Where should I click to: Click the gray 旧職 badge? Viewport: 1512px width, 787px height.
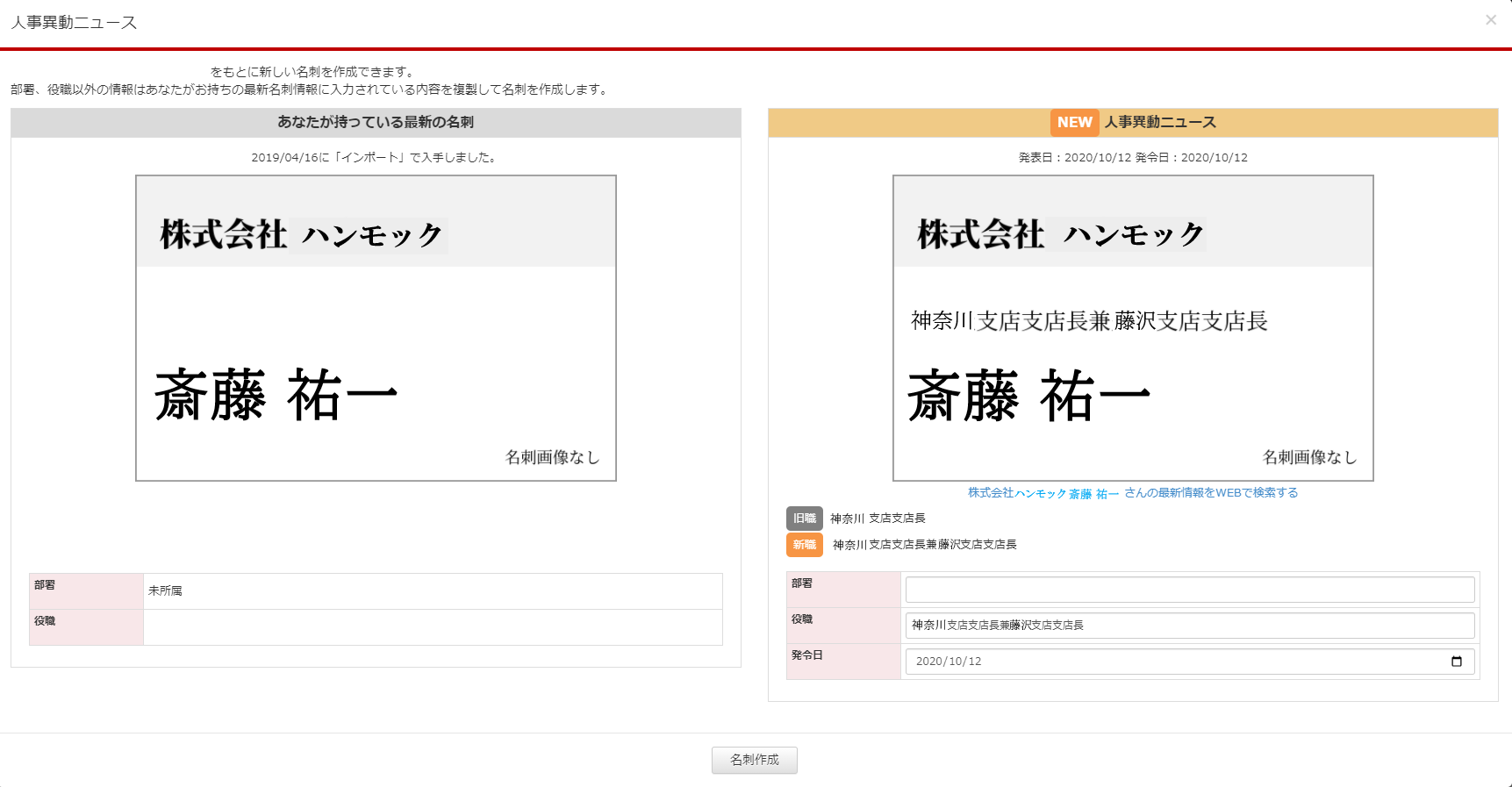[x=804, y=519]
